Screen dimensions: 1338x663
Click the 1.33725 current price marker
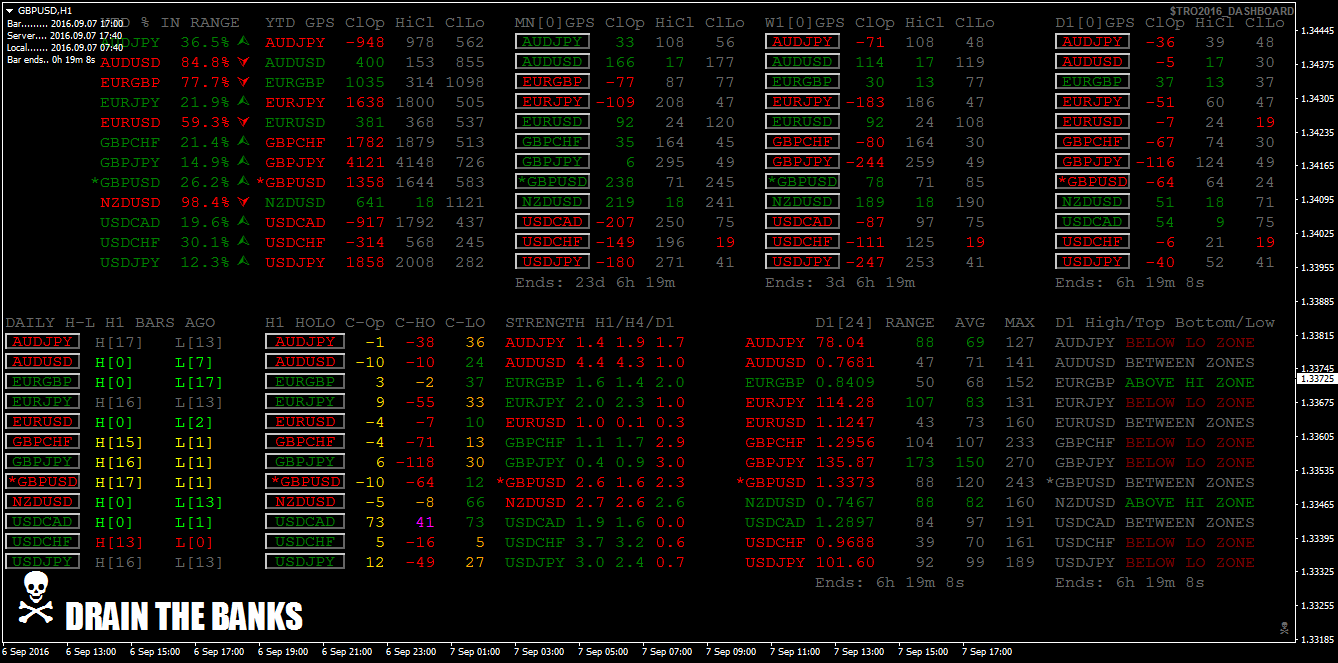point(1316,379)
